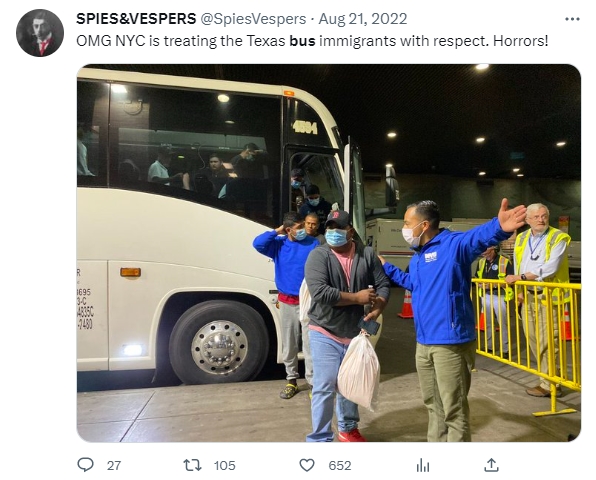The height and width of the screenshot is (480, 596).
Task: Click the reply count 27
Action: [x=114, y=466]
